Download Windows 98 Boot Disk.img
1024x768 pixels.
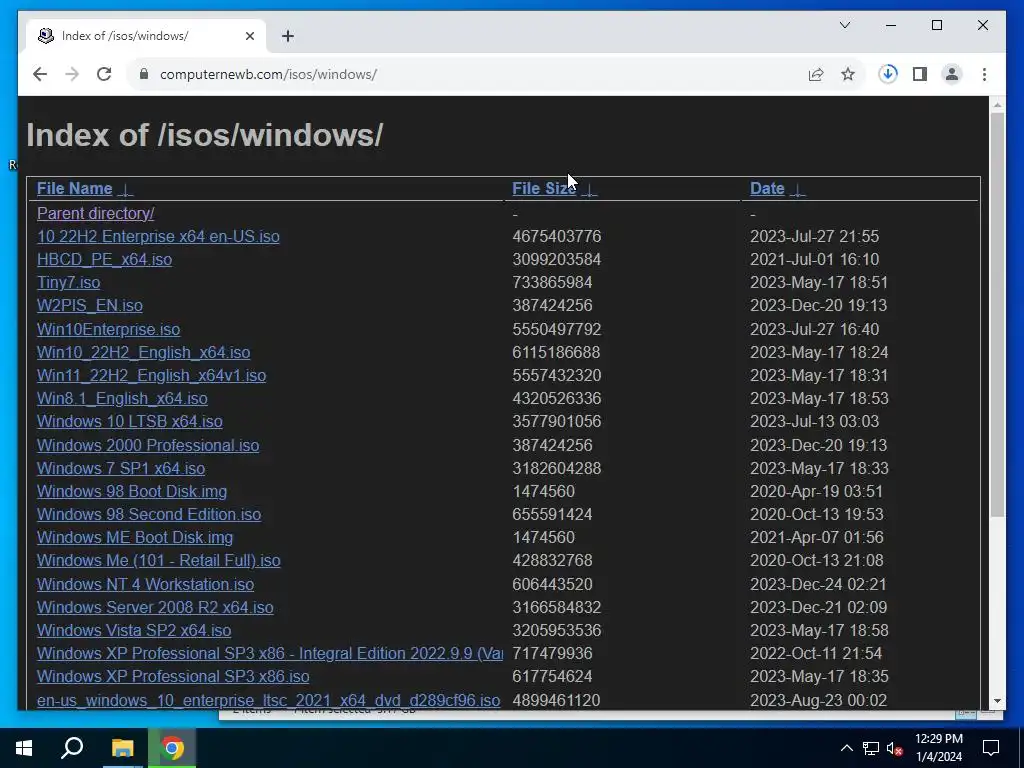tap(132, 491)
